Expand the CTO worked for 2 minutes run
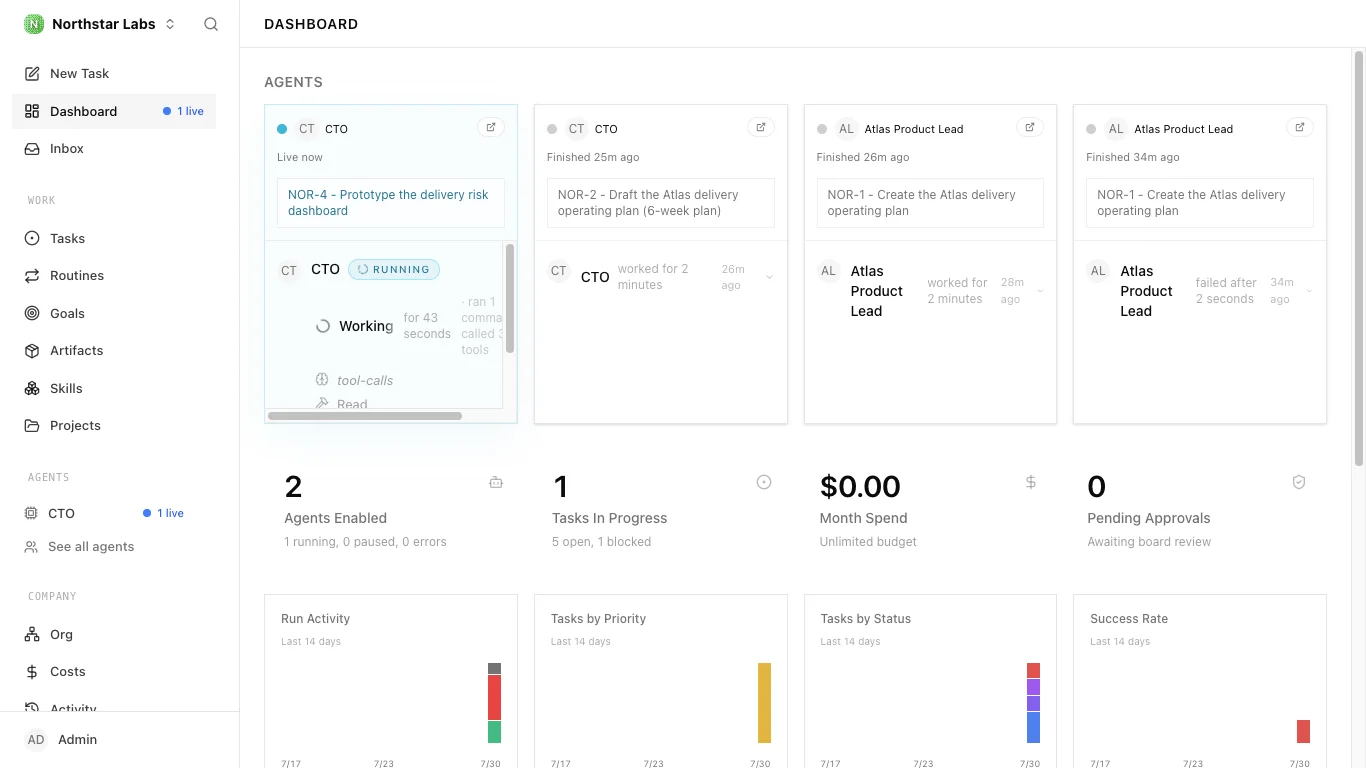 [769, 277]
